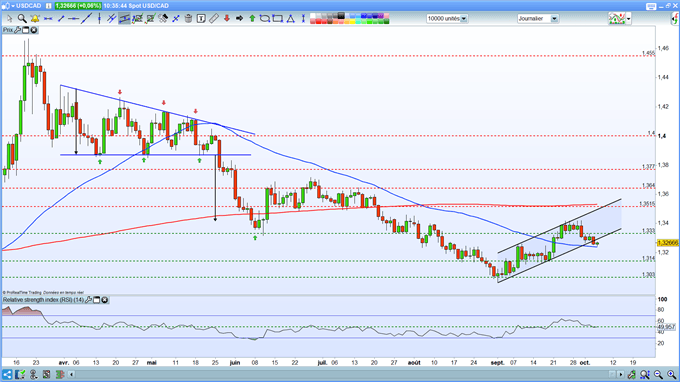Remove the RSI indicator panel
The width and height of the screenshot is (680, 382).
click(x=105, y=300)
